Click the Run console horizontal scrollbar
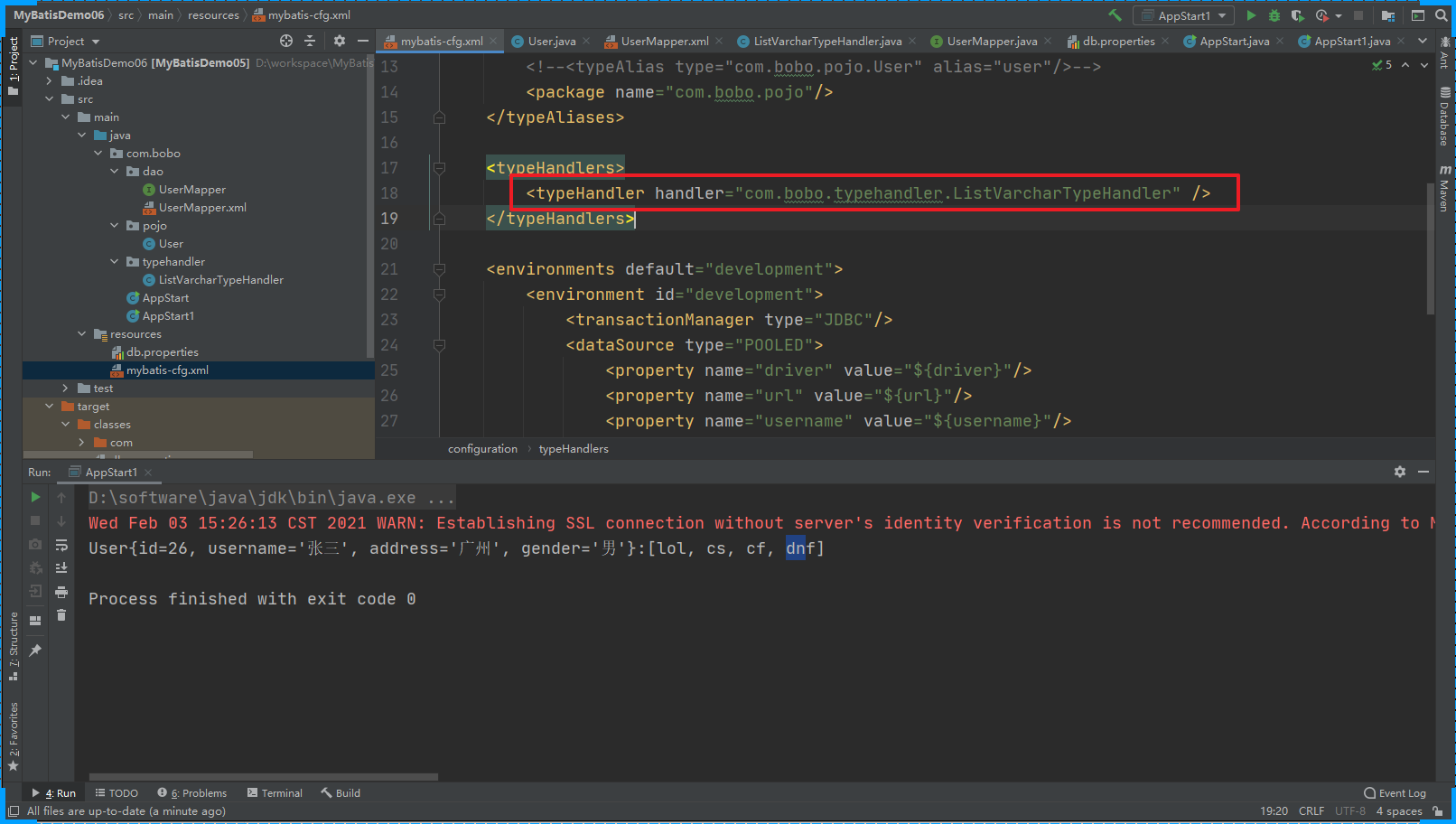This screenshot has width=1456, height=824. (263, 777)
